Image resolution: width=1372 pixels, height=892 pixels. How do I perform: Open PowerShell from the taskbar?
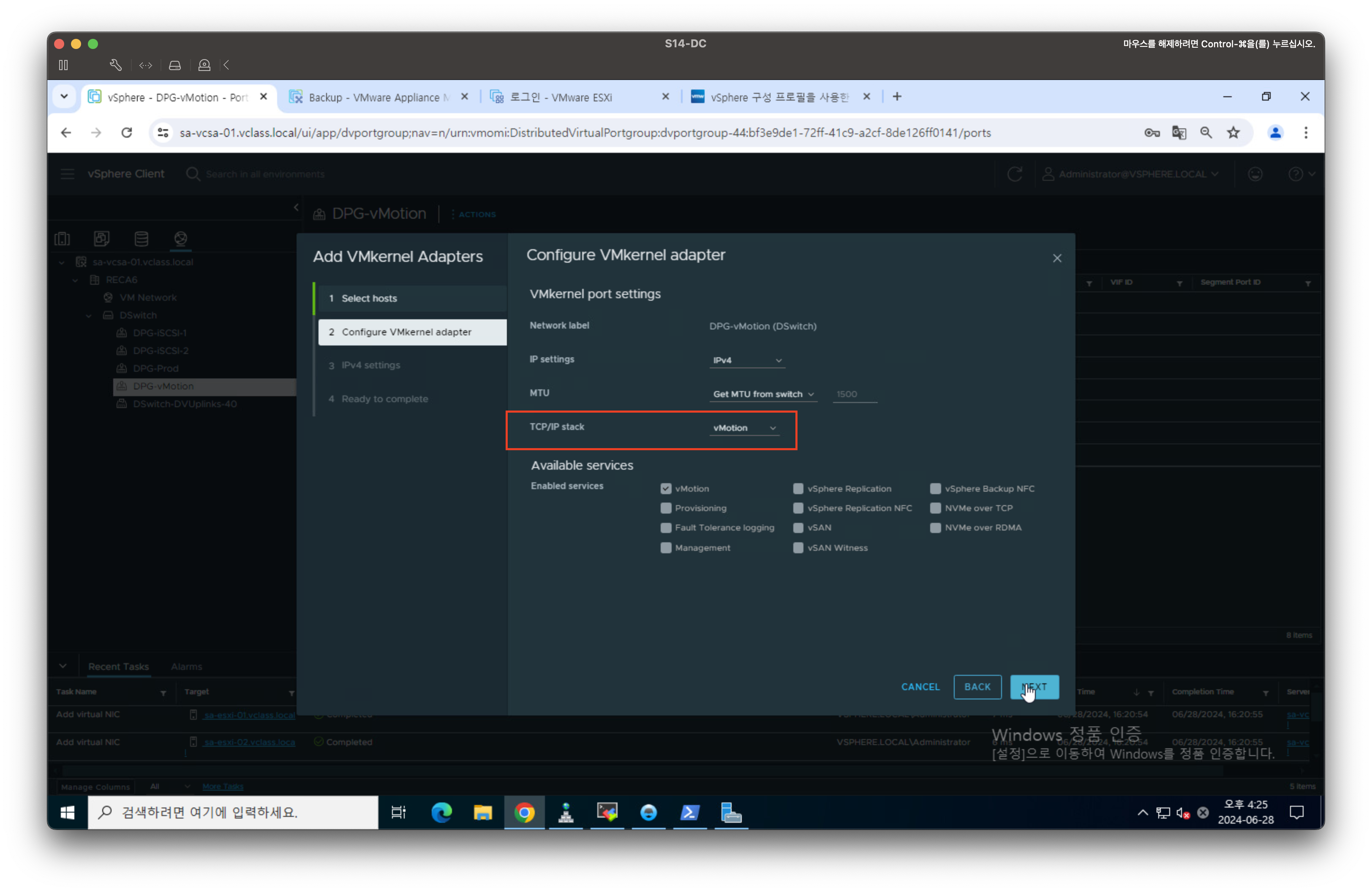[x=689, y=813]
